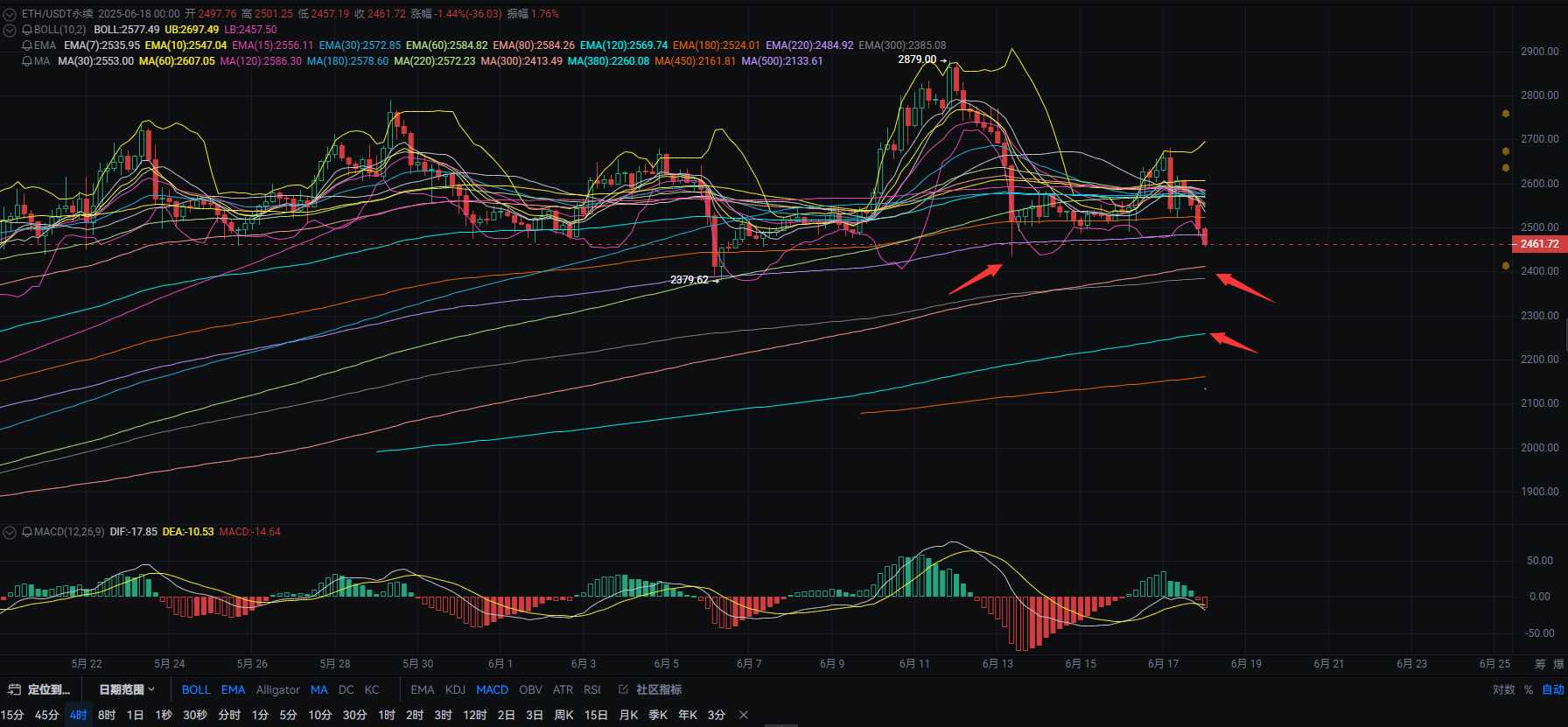Switch to the 15日 timeframe
The image size is (1568, 727).
[x=597, y=715]
